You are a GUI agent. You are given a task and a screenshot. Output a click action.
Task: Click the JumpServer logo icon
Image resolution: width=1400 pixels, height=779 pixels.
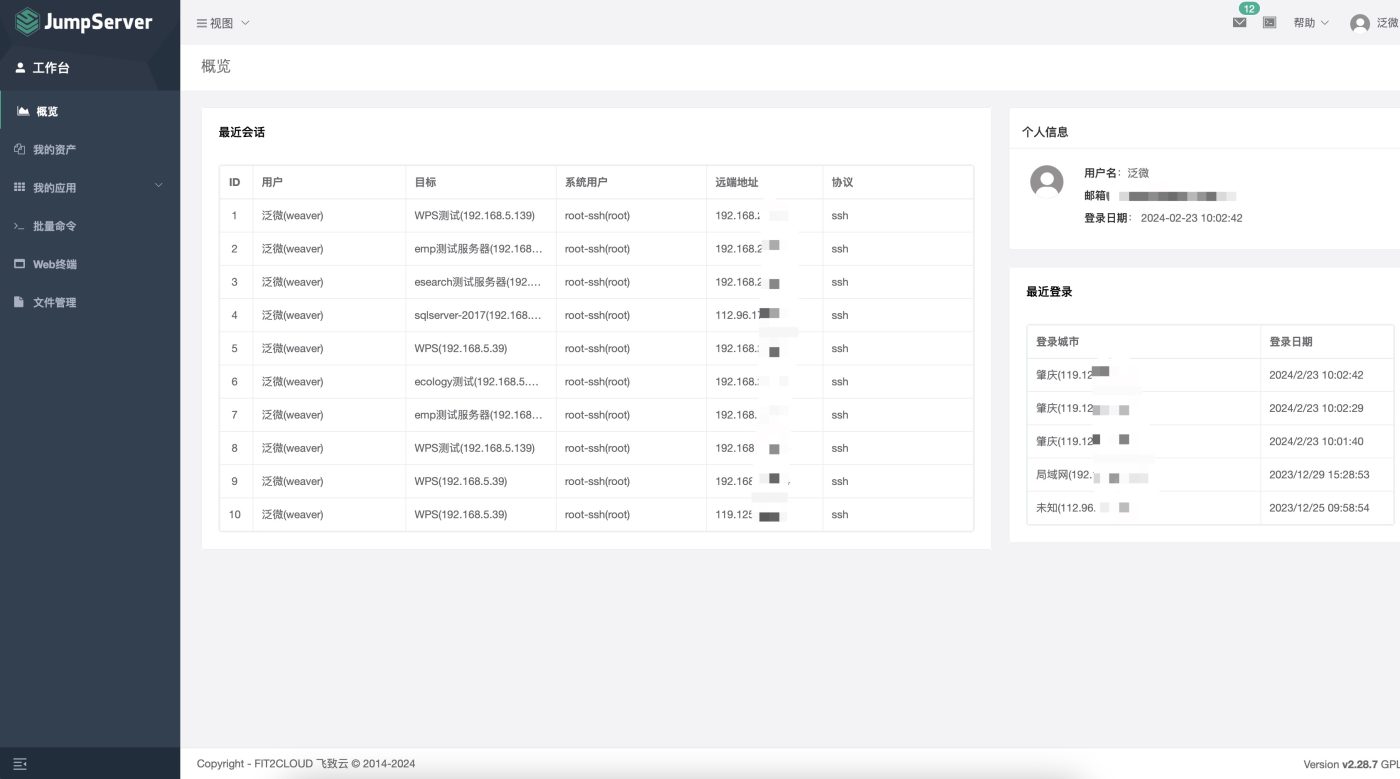click(x=27, y=22)
